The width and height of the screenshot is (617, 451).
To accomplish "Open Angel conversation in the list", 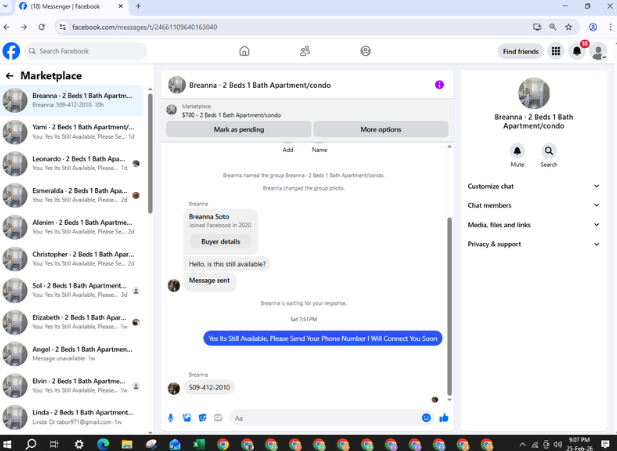I will (72, 354).
